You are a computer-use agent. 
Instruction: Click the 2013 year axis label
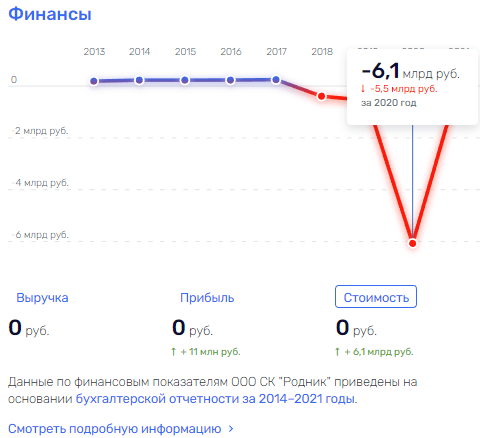coord(94,52)
